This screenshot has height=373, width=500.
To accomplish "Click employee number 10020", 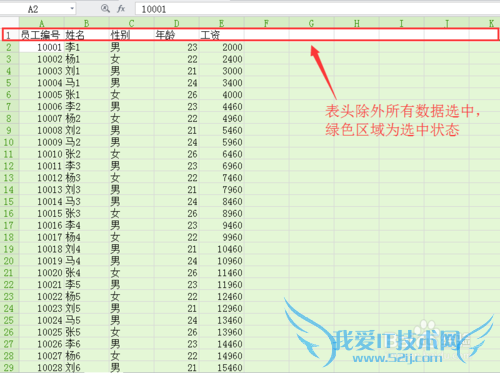I will (42, 273).
